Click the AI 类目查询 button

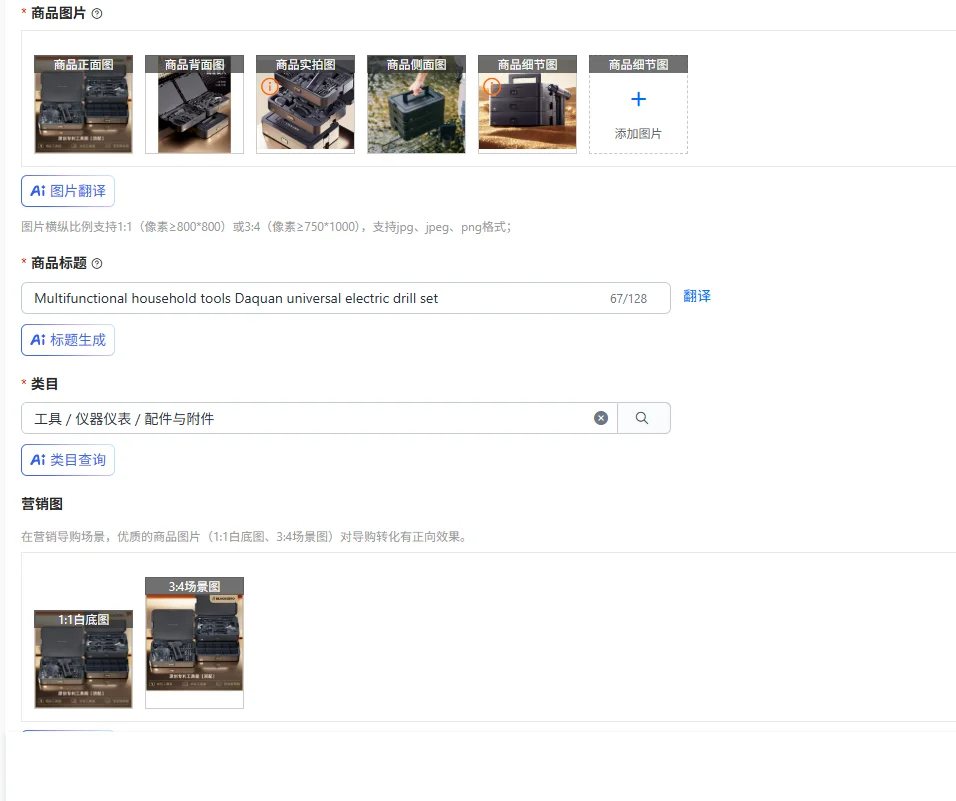tap(68, 460)
